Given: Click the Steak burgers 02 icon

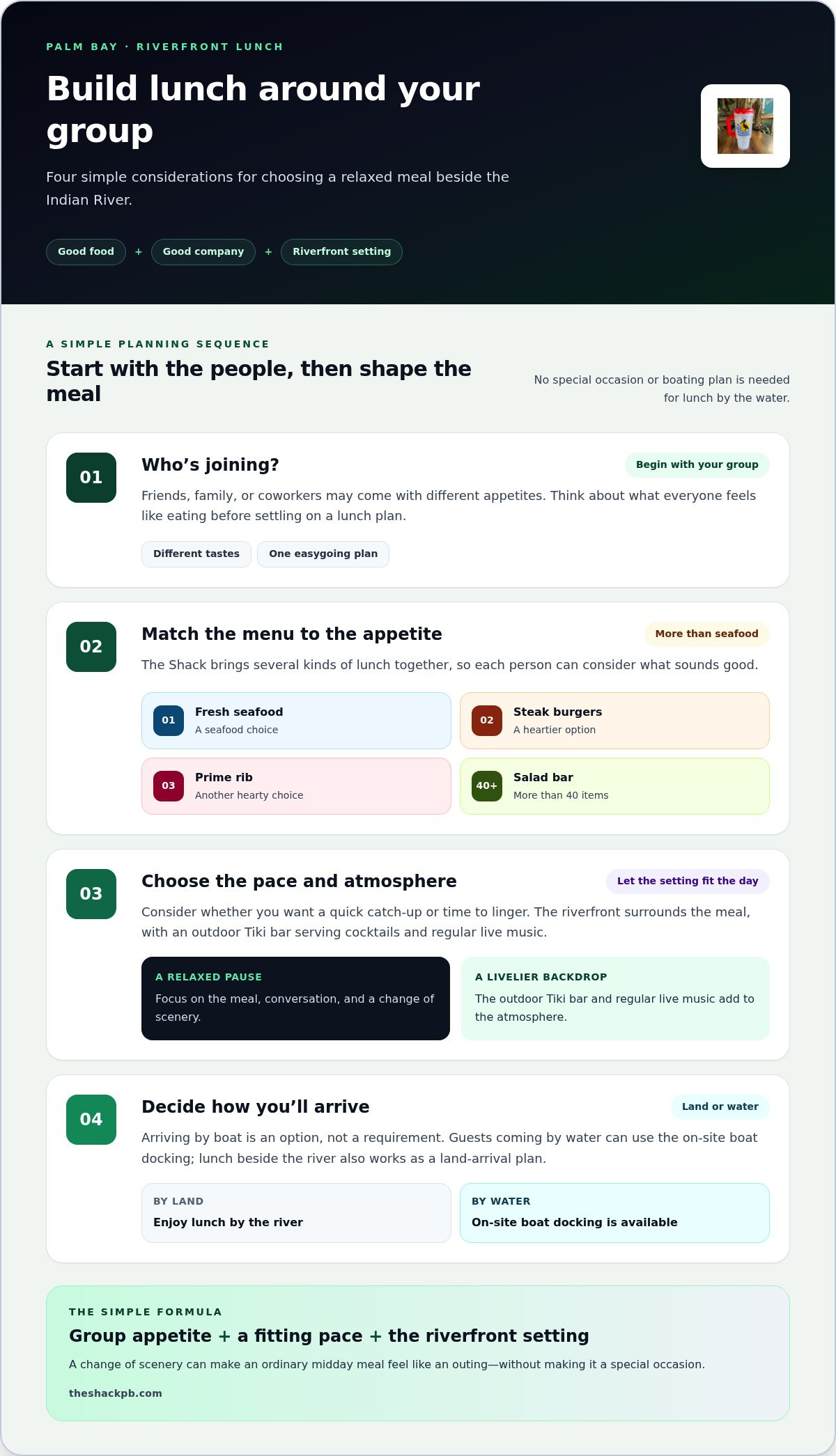Looking at the screenshot, I should coord(487,721).
